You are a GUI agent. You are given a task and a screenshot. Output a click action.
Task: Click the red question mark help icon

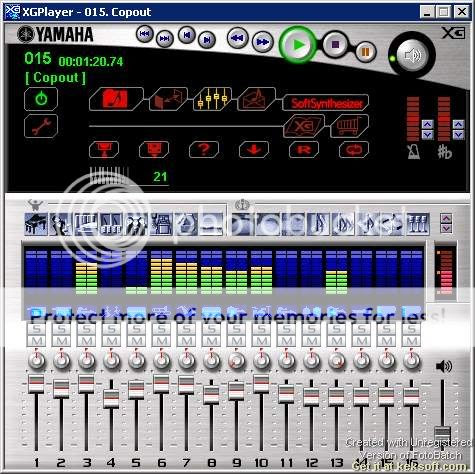pos(204,149)
